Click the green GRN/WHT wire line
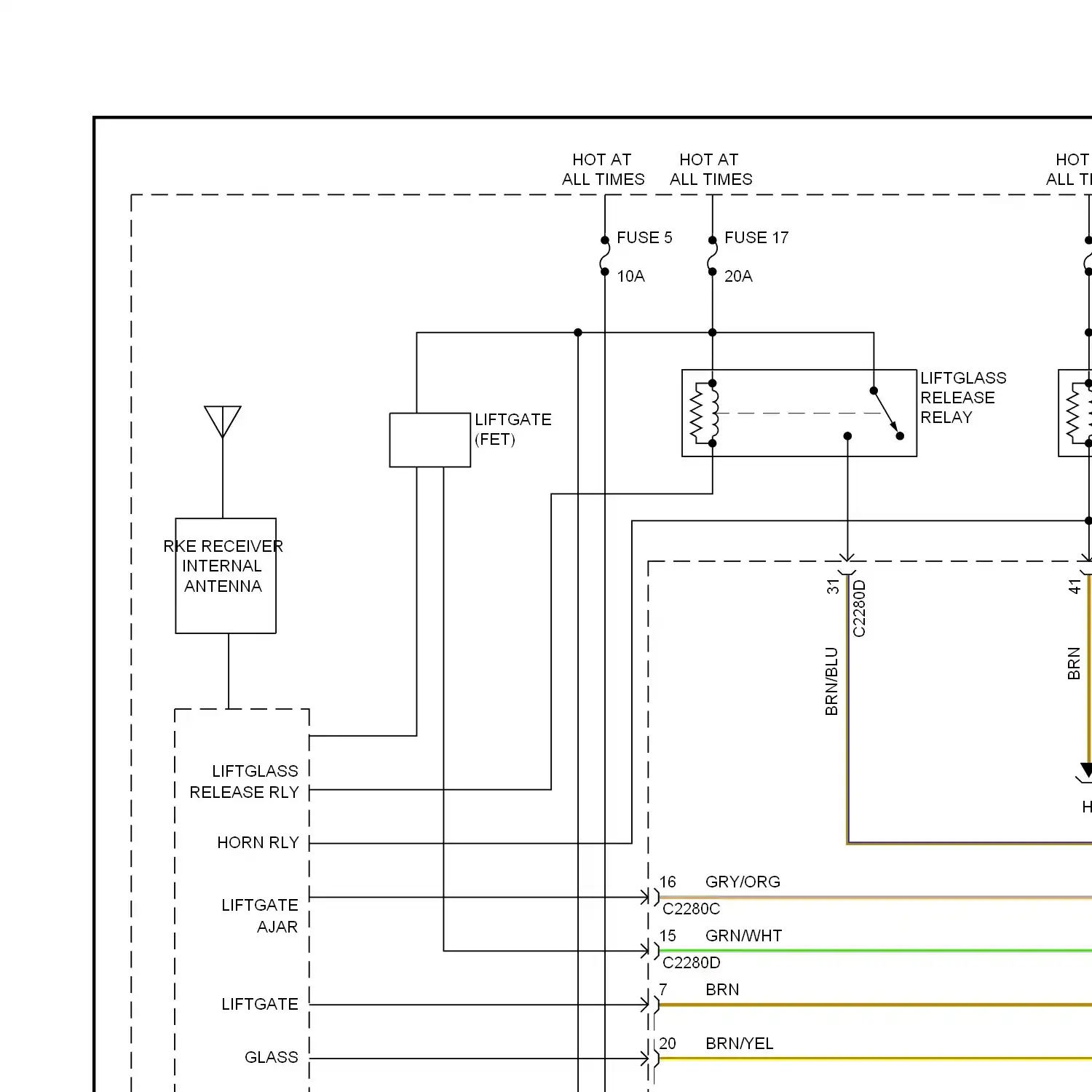Viewport: 1092px width, 1092px height. point(876,951)
